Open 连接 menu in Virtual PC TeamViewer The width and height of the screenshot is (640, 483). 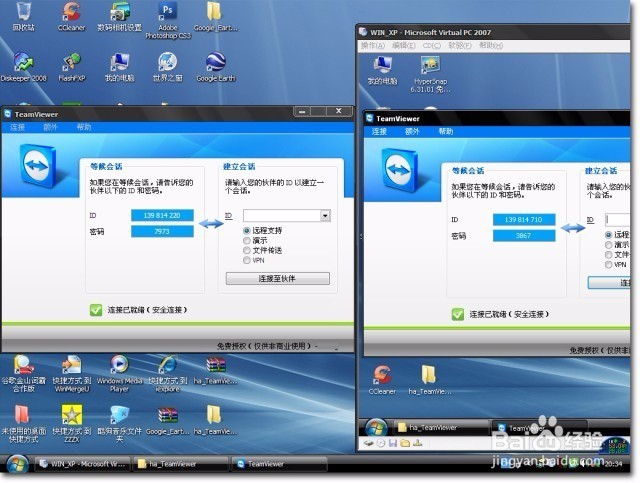pyautogui.click(x=379, y=131)
